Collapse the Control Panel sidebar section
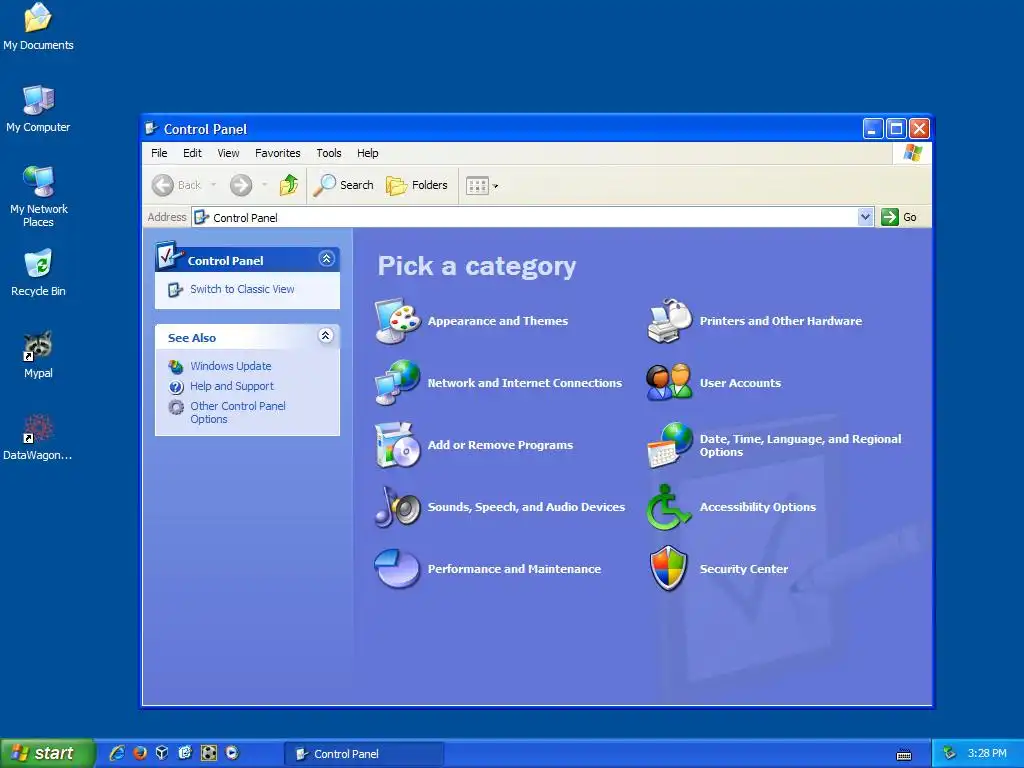The height and width of the screenshot is (768, 1024). pyautogui.click(x=327, y=259)
